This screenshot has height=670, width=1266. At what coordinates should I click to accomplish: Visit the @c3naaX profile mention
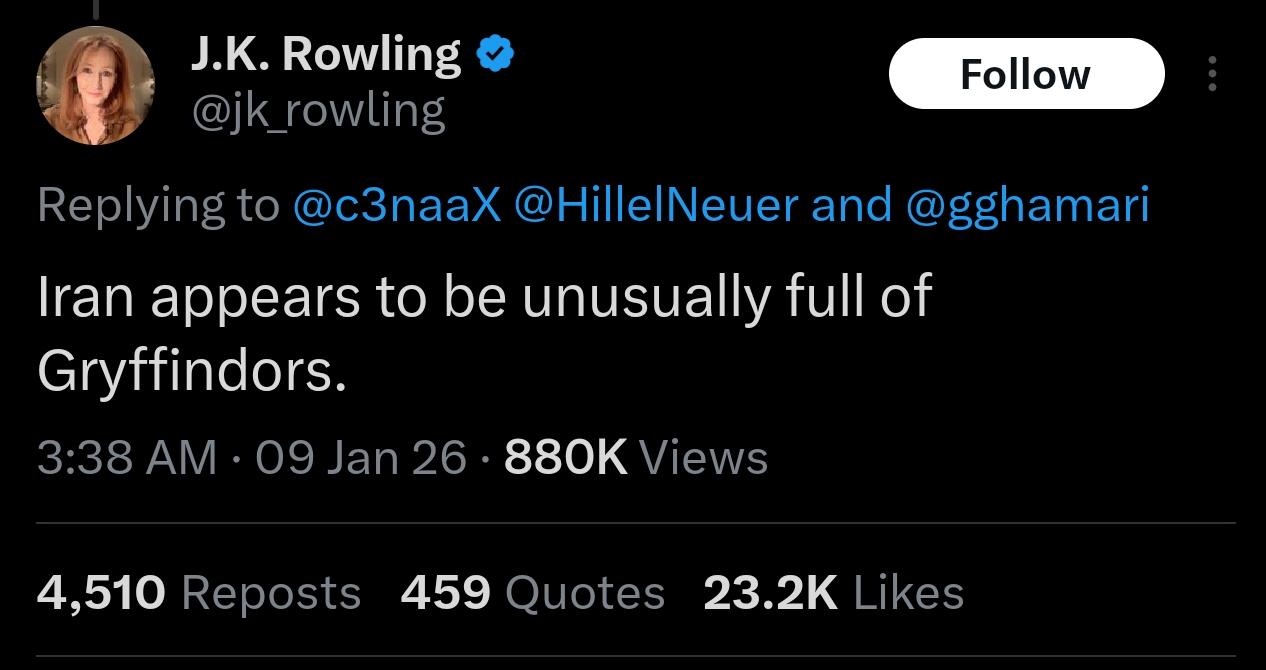pos(396,205)
